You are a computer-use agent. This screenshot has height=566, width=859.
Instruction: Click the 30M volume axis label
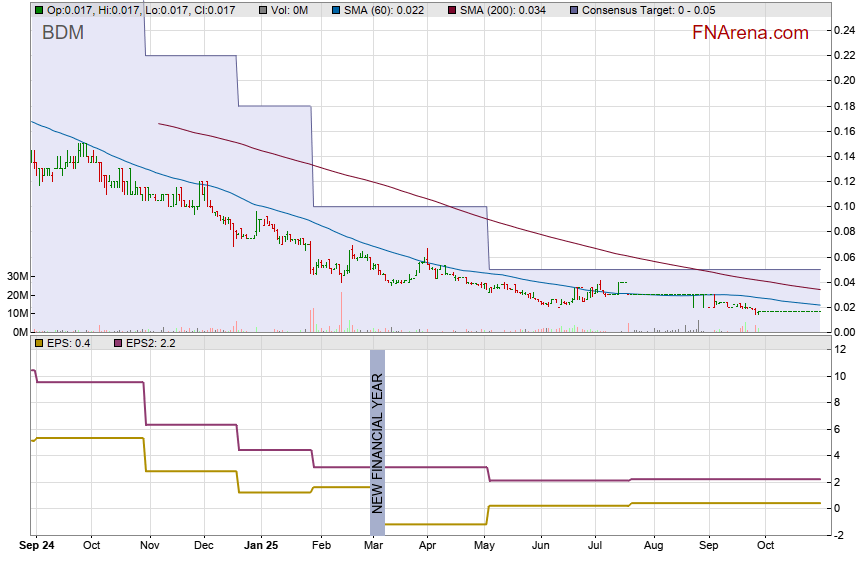(x=13, y=276)
